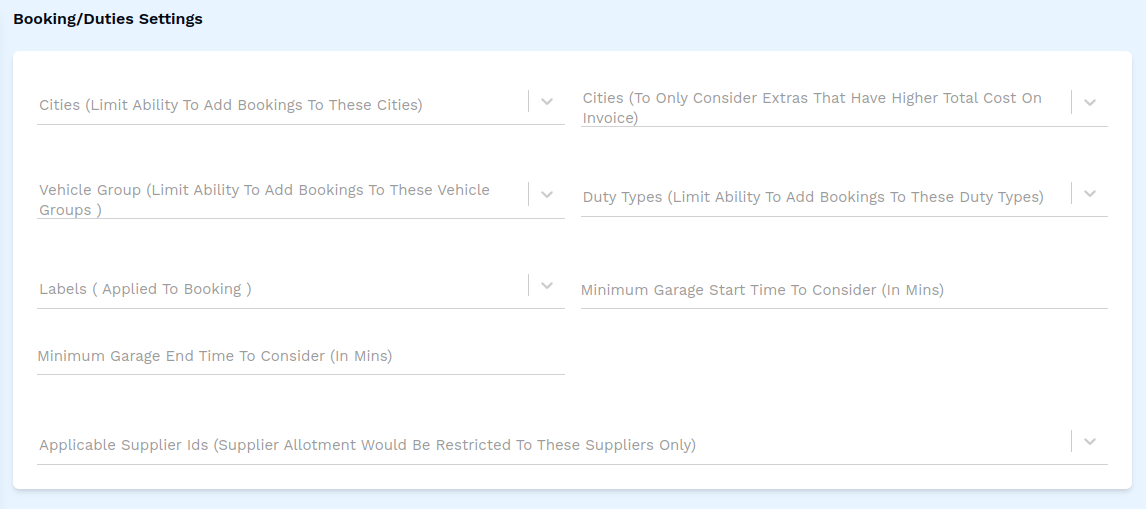The height and width of the screenshot is (509, 1146).
Task: Open the Labels applied to booking field
Action: 280,289
